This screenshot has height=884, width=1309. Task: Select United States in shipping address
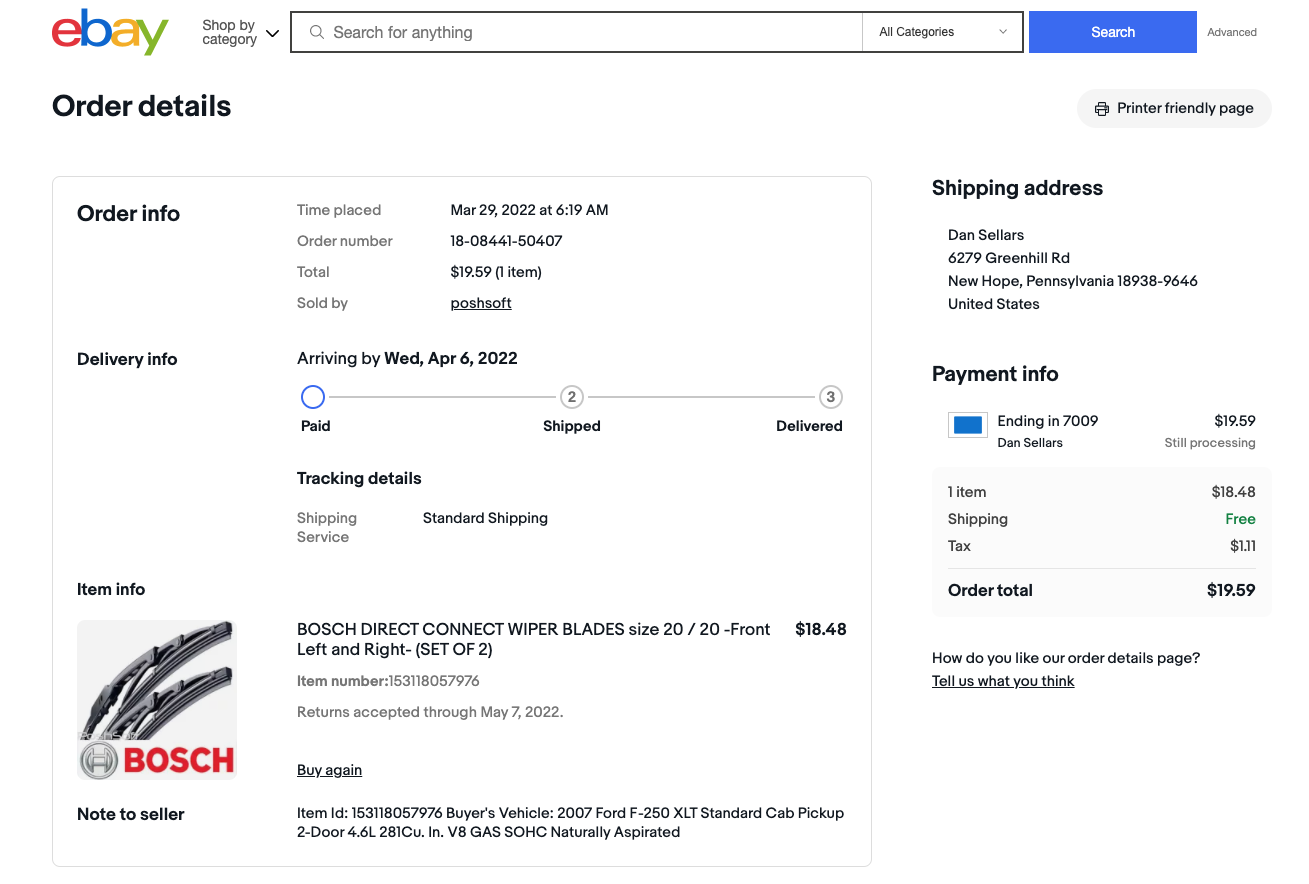click(994, 304)
